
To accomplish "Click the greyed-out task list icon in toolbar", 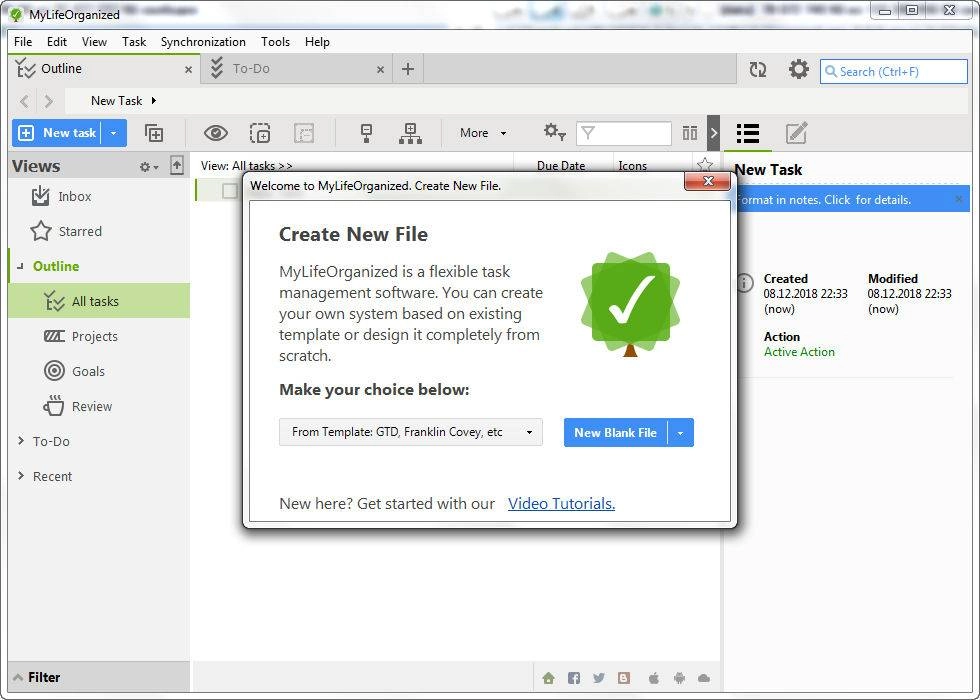I will (304, 133).
